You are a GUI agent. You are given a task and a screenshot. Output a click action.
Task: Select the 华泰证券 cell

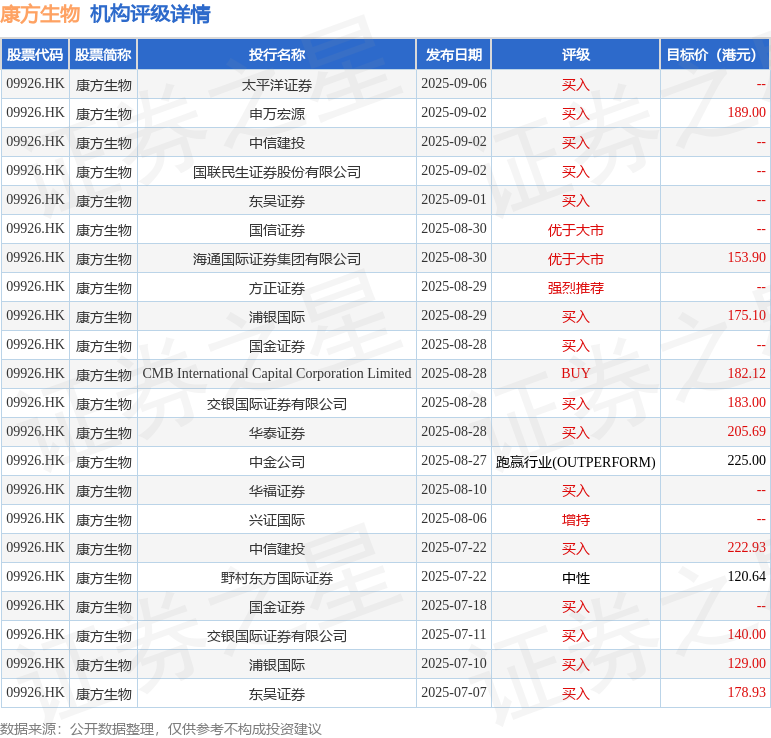[277, 433]
